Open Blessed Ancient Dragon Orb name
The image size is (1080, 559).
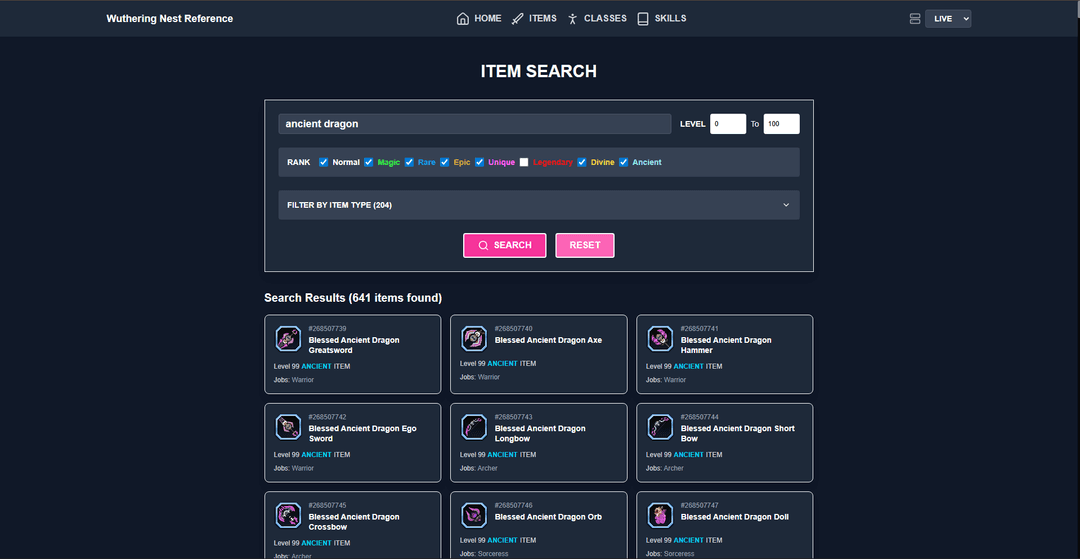pyautogui.click(x=548, y=517)
